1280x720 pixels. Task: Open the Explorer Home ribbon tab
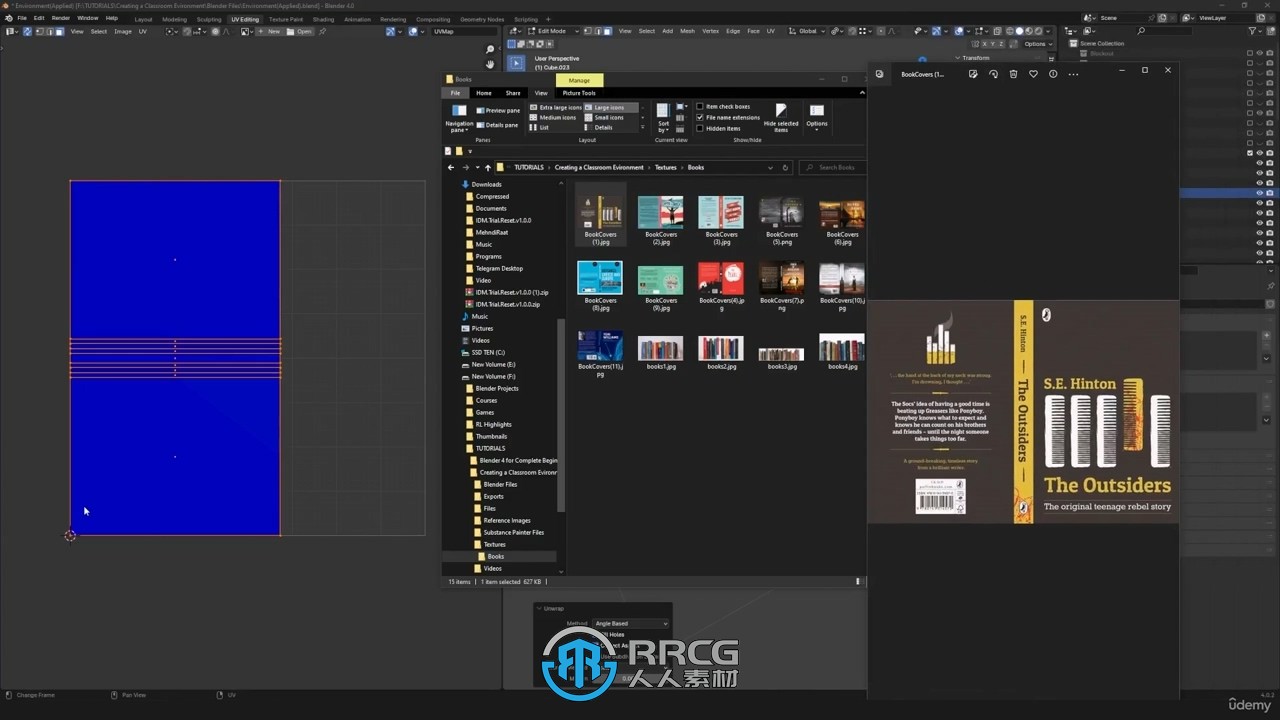pyautogui.click(x=484, y=93)
